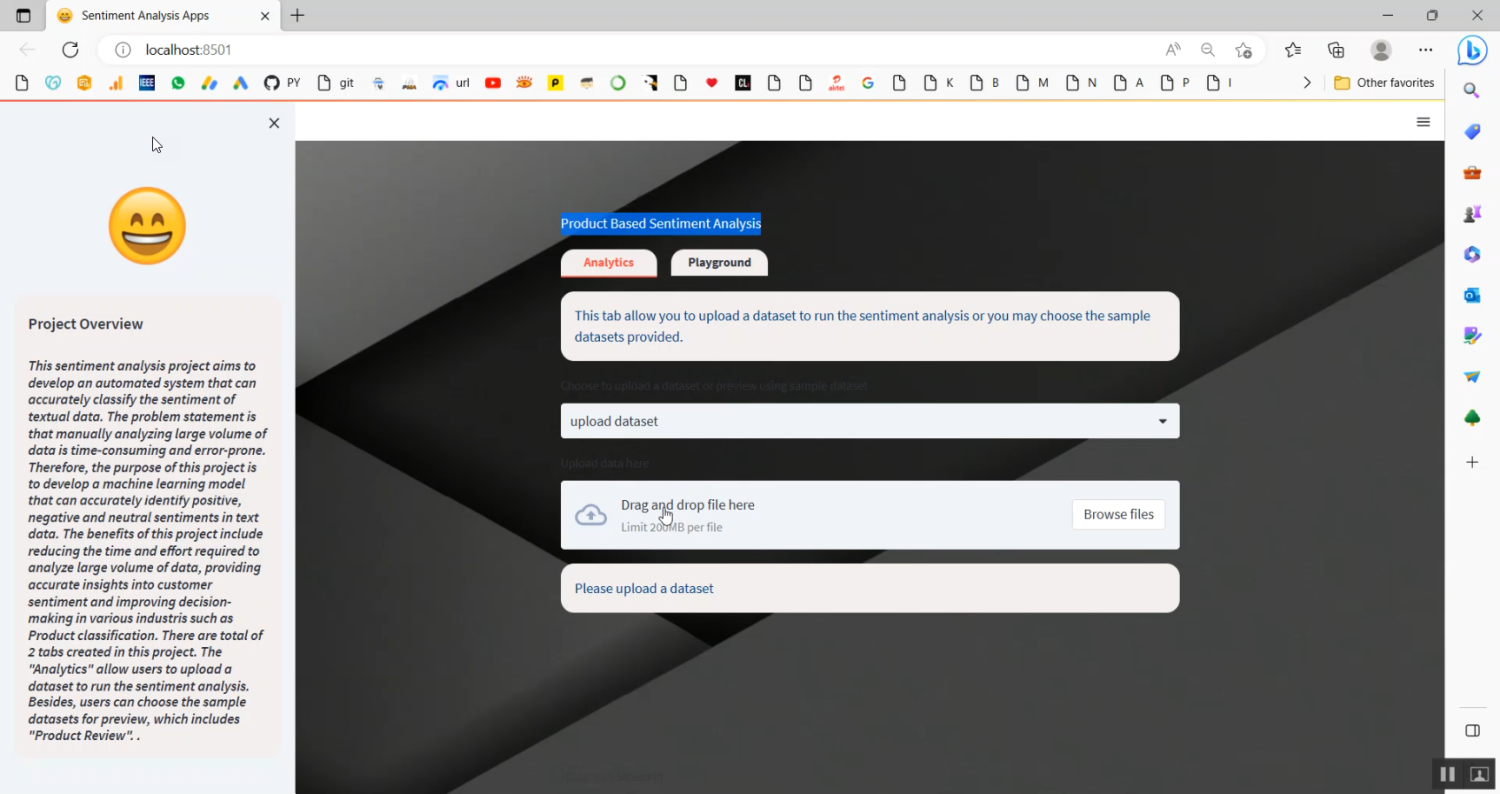
Task: Click the cloud upload icon
Action: tap(591, 515)
